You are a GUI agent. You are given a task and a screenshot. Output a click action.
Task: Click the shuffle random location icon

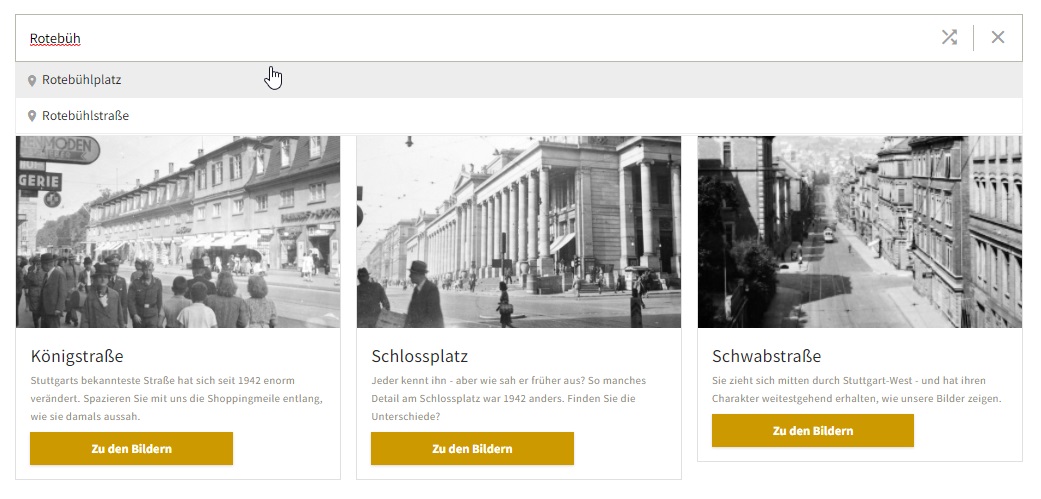949,38
